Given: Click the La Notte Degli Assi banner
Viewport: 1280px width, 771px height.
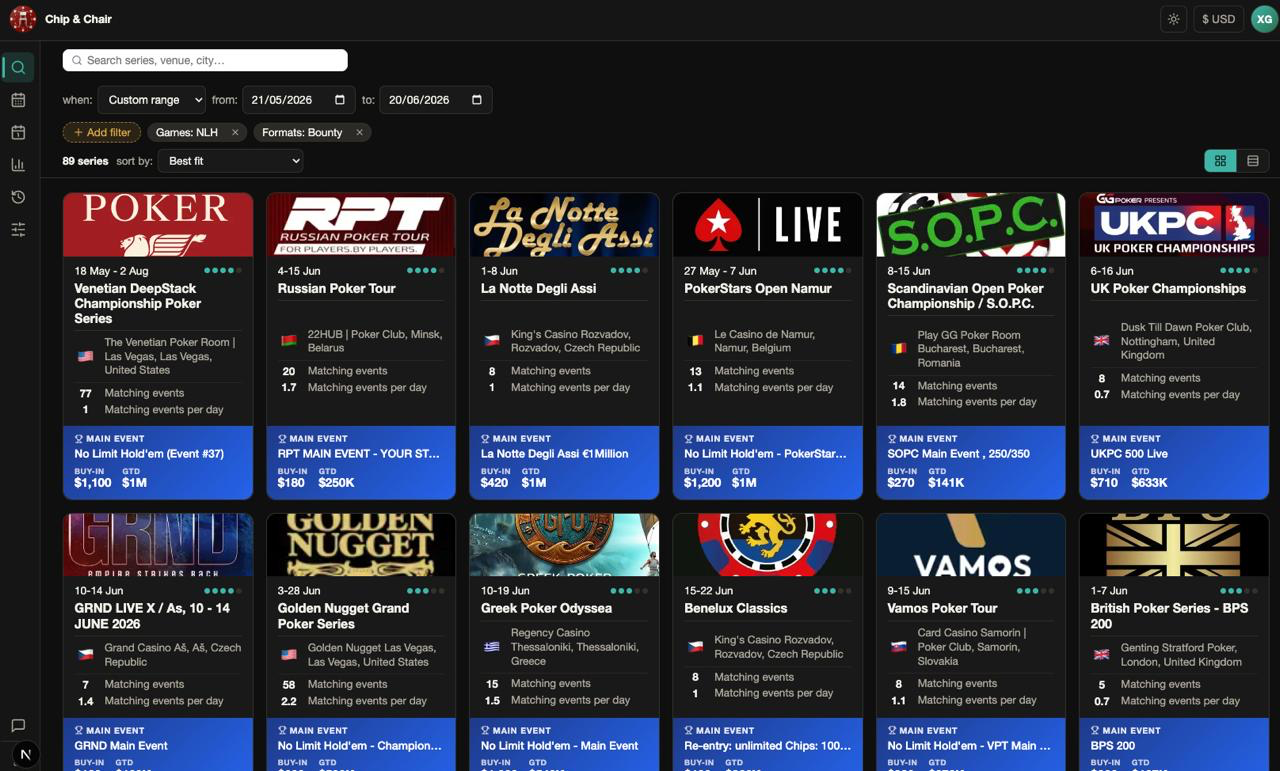Looking at the screenshot, I should pos(564,225).
